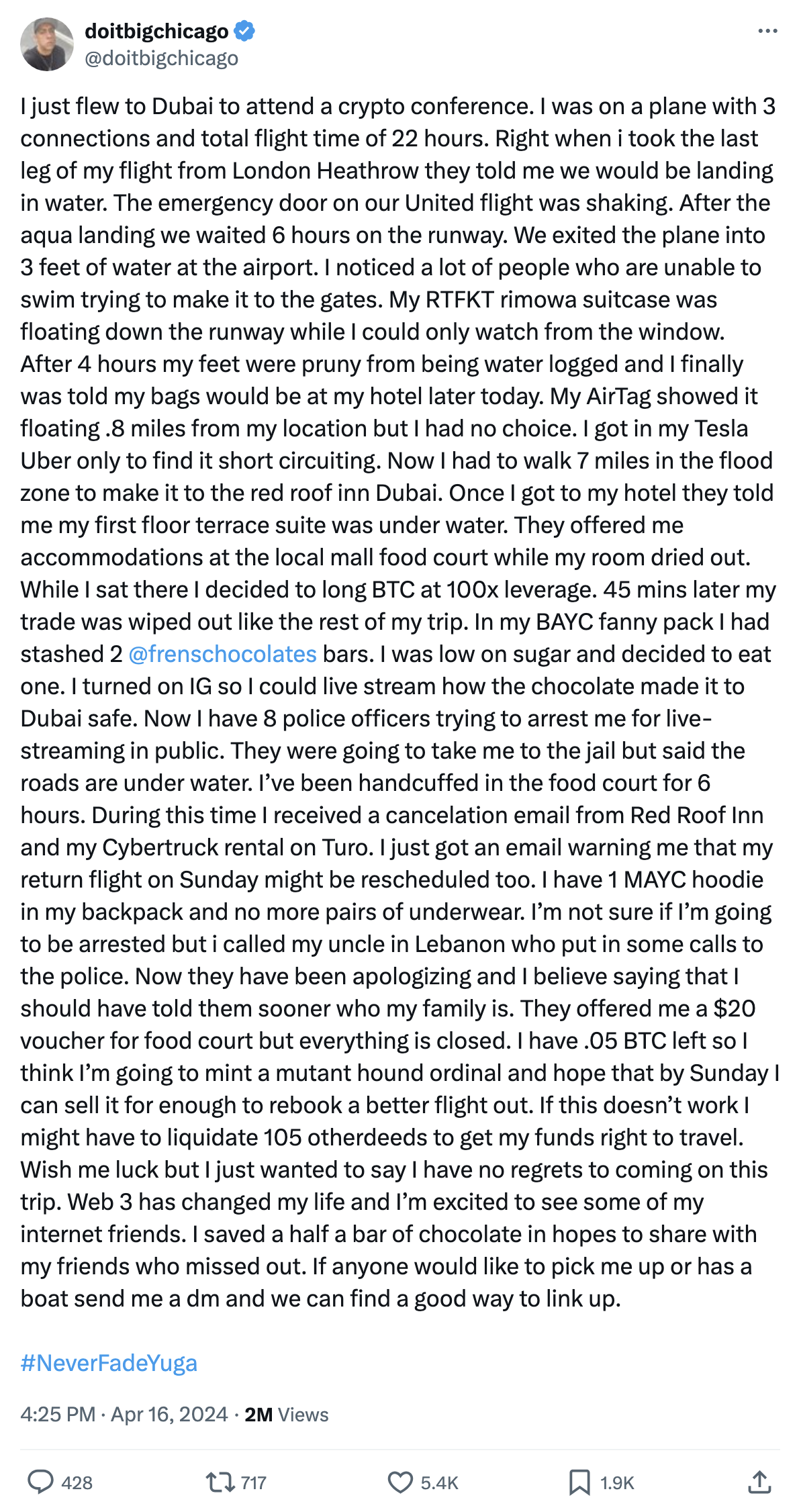The width and height of the screenshot is (799, 1512).
Task: Click the bold doitbigchicago display name
Action: (x=156, y=31)
